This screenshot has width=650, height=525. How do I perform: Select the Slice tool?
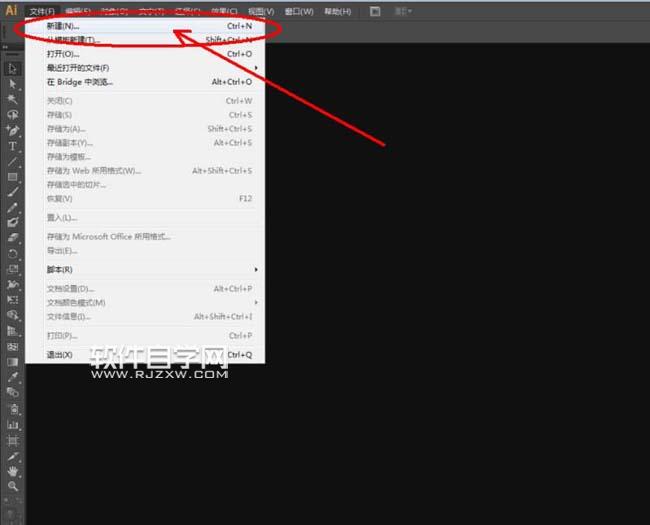(x=12, y=456)
